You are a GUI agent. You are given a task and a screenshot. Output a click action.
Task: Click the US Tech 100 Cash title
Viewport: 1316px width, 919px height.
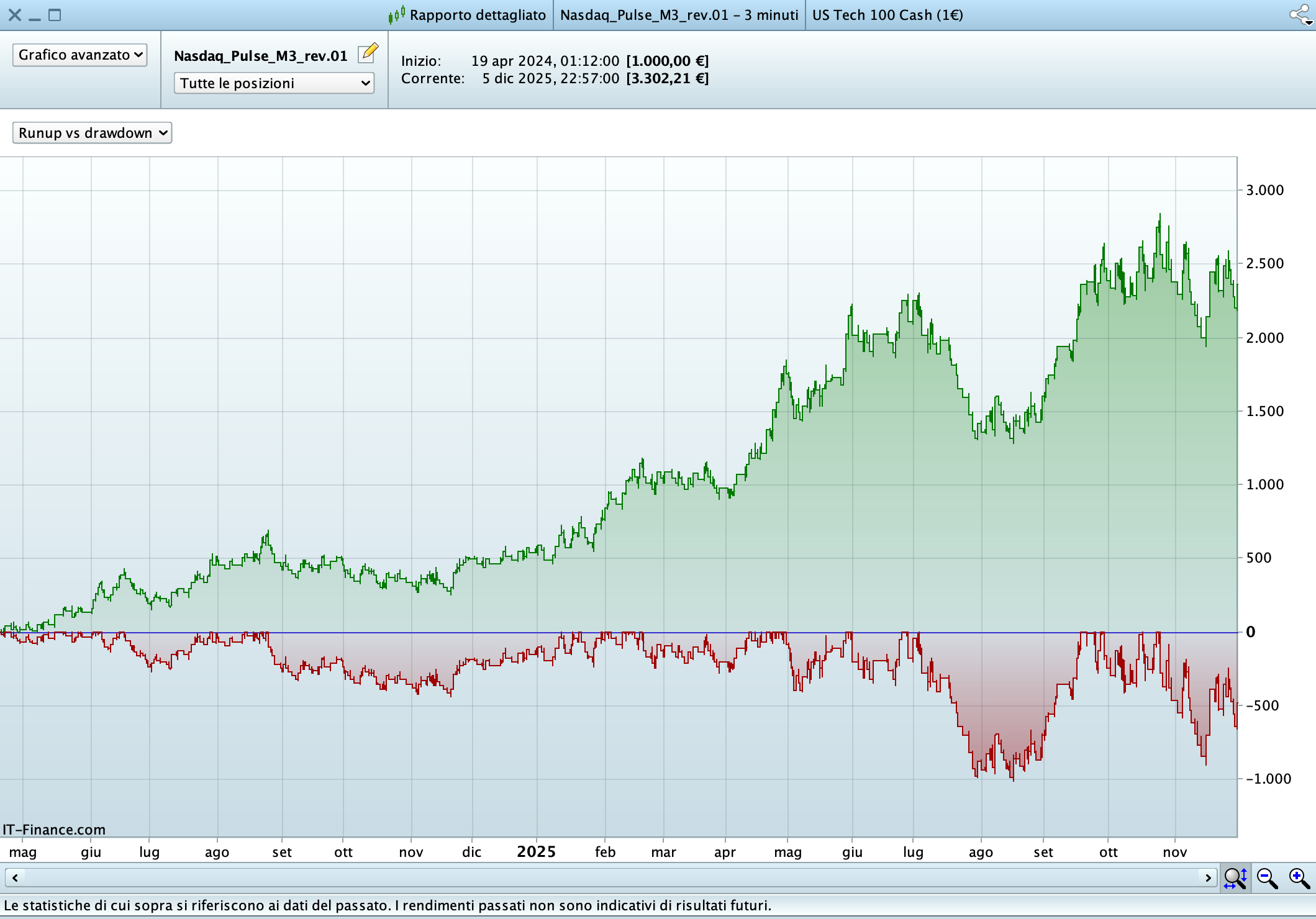(887, 15)
